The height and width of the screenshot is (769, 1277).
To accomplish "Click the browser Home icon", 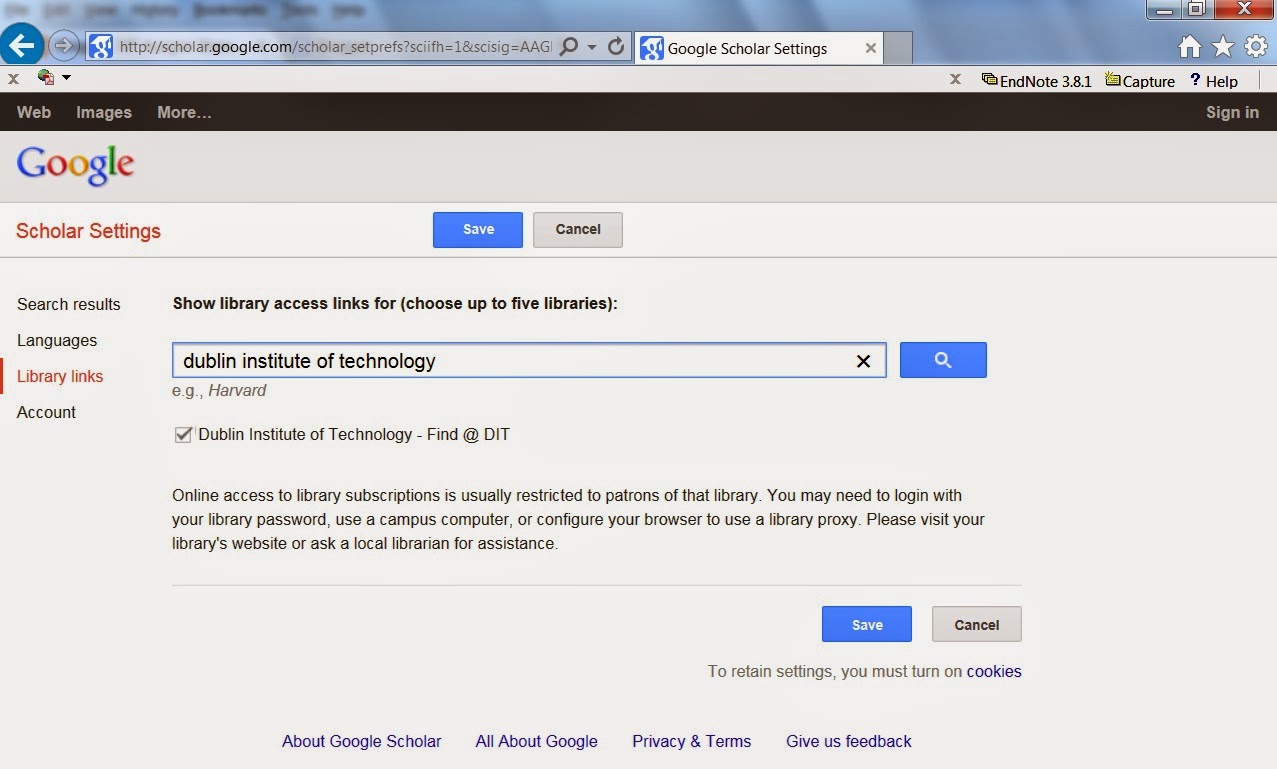I will [x=1190, y=47].
